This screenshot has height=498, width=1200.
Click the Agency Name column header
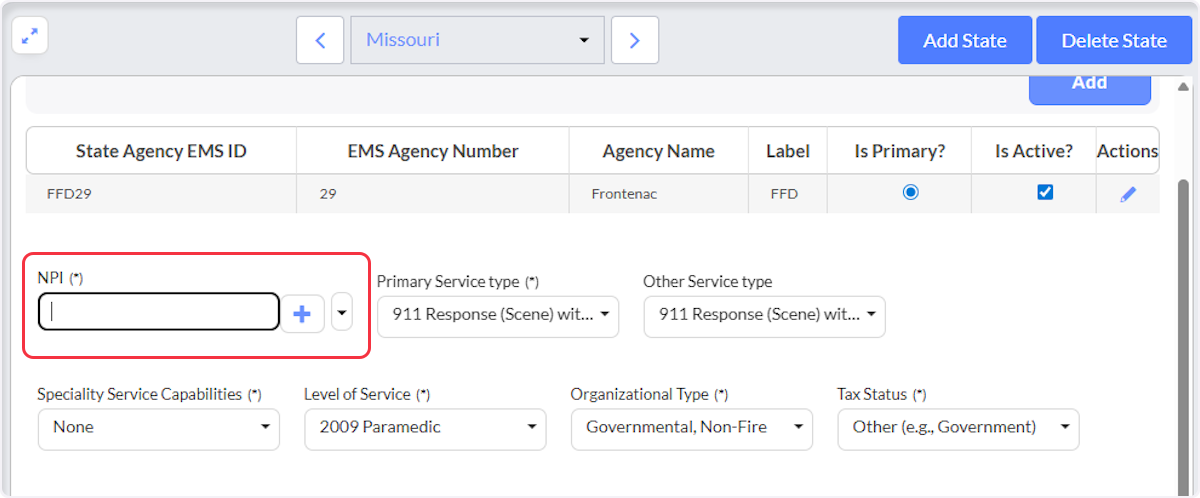(x=659, y=151)
